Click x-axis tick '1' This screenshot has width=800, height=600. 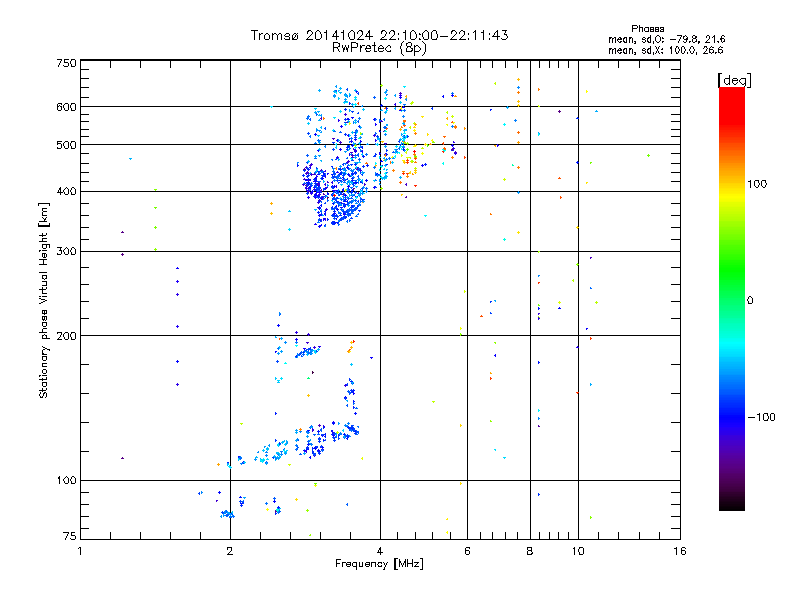click(x=80, y=551)
